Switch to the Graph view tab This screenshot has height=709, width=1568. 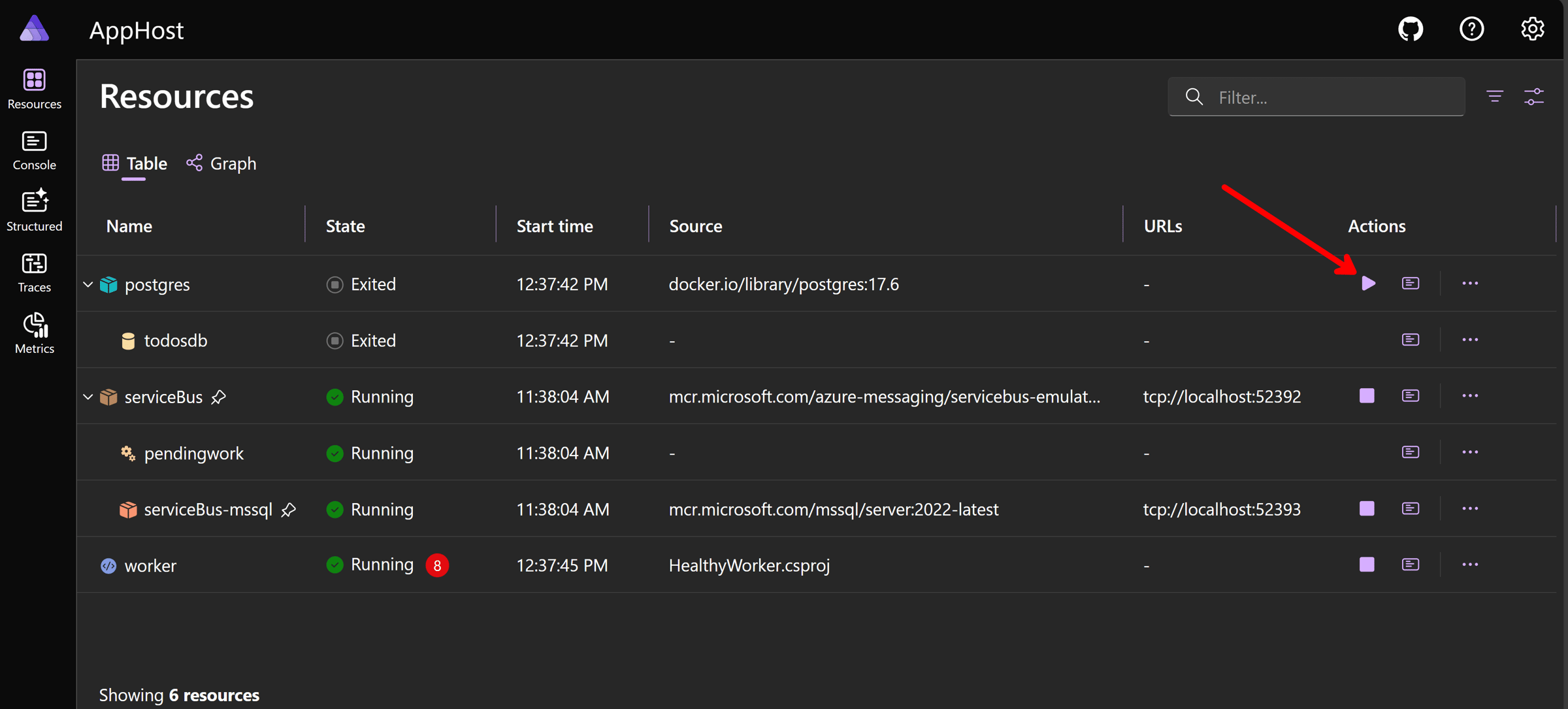(221, 163)
